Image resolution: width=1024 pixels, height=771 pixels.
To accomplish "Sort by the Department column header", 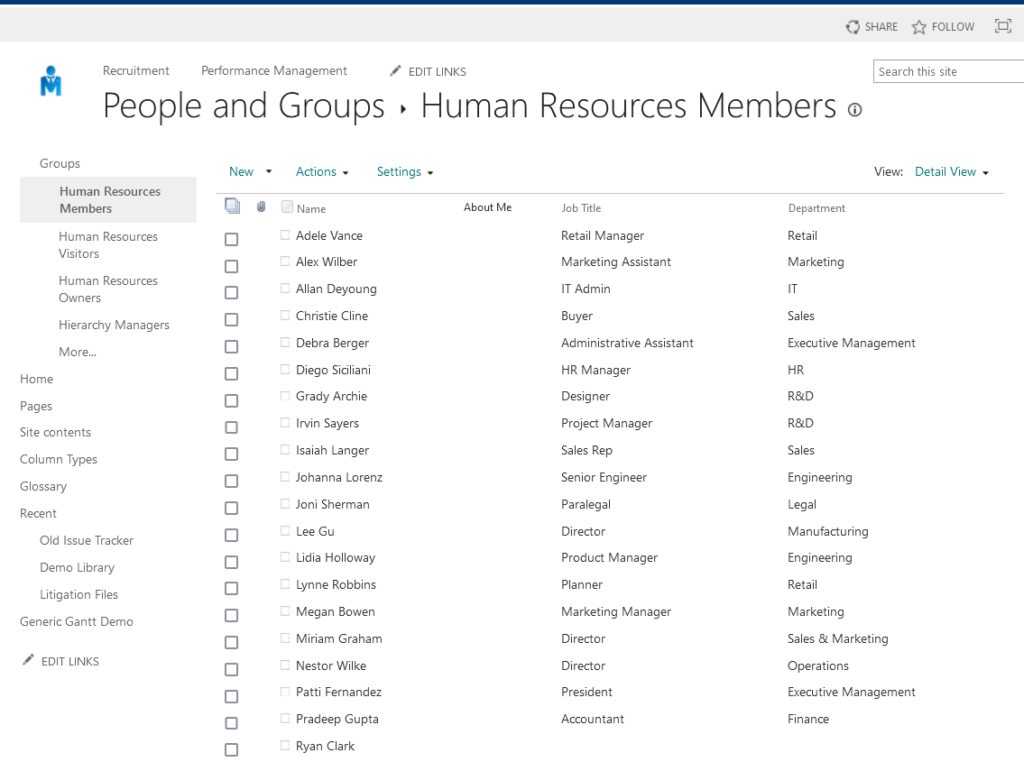I will coord(816,208).
